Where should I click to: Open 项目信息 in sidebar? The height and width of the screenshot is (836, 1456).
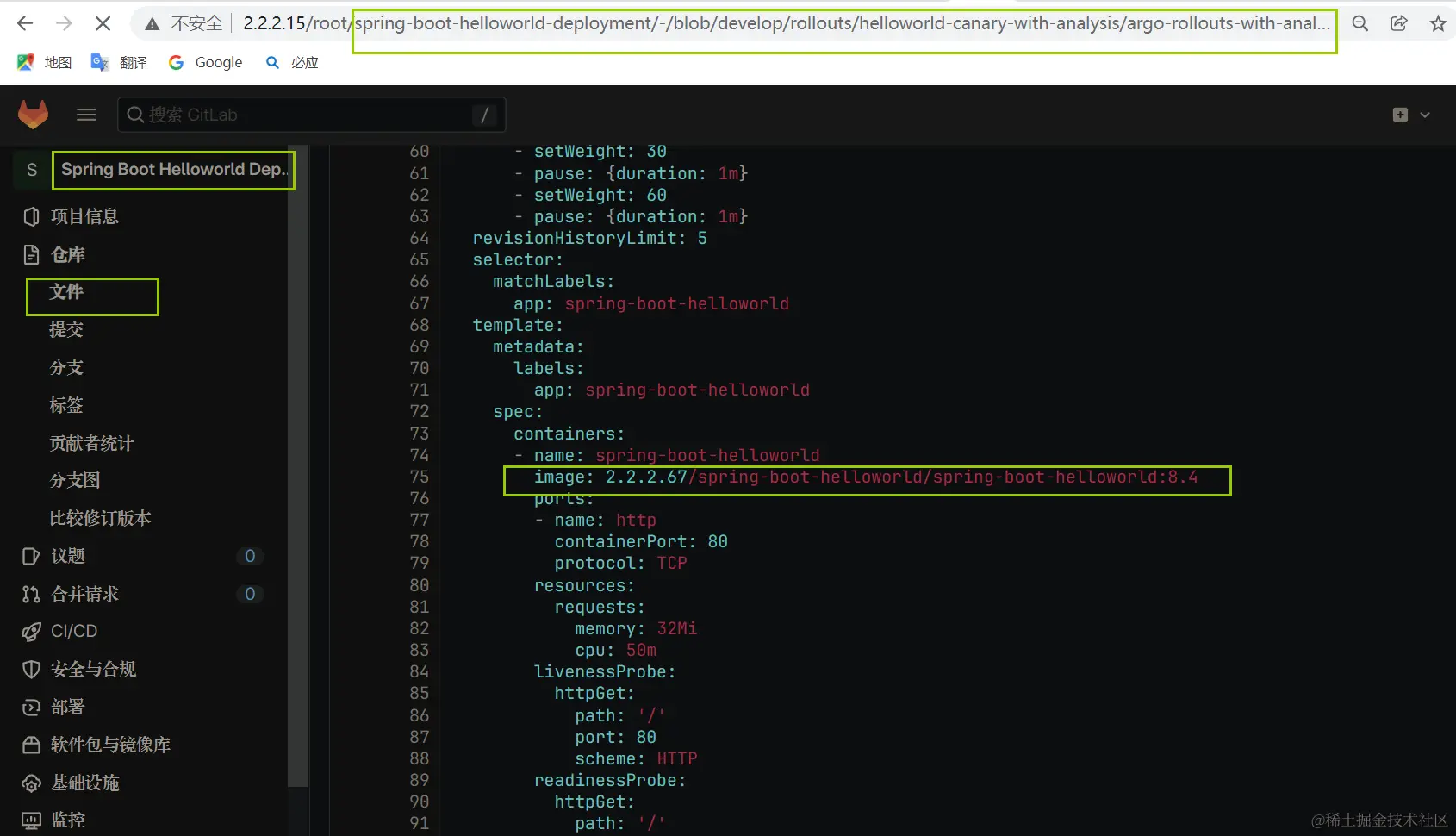[84, 216]
